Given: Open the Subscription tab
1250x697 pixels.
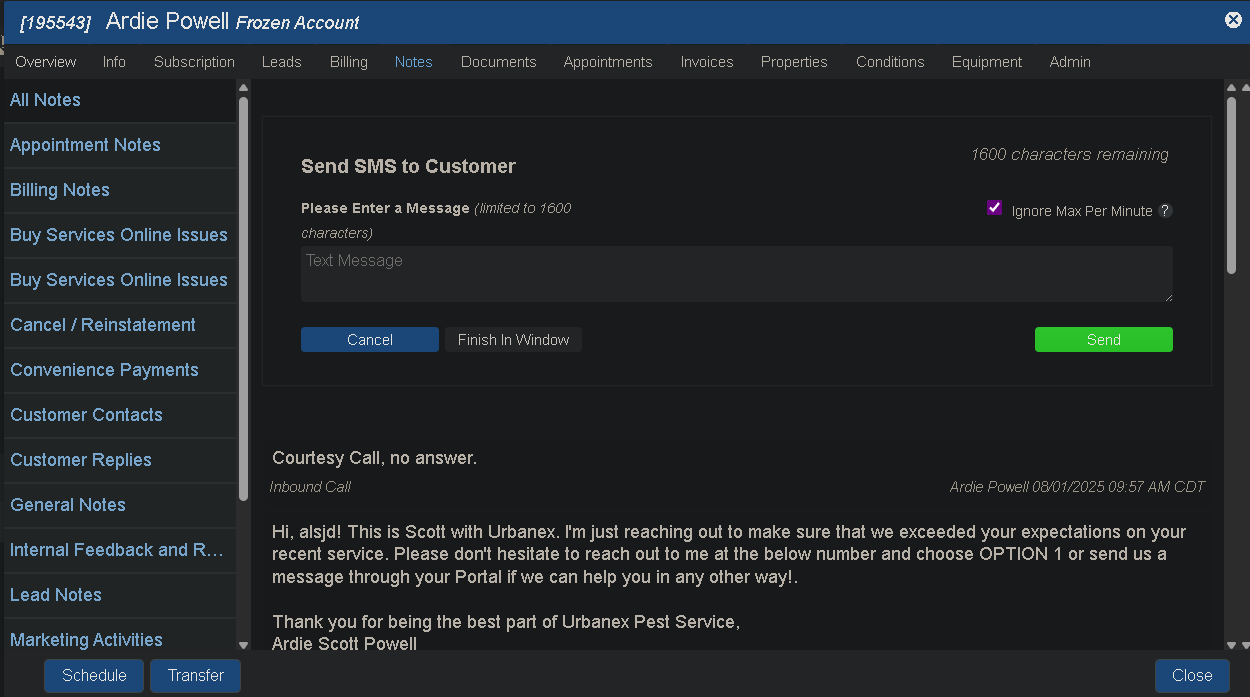Looking at the screenshot, I should [194, 62].
